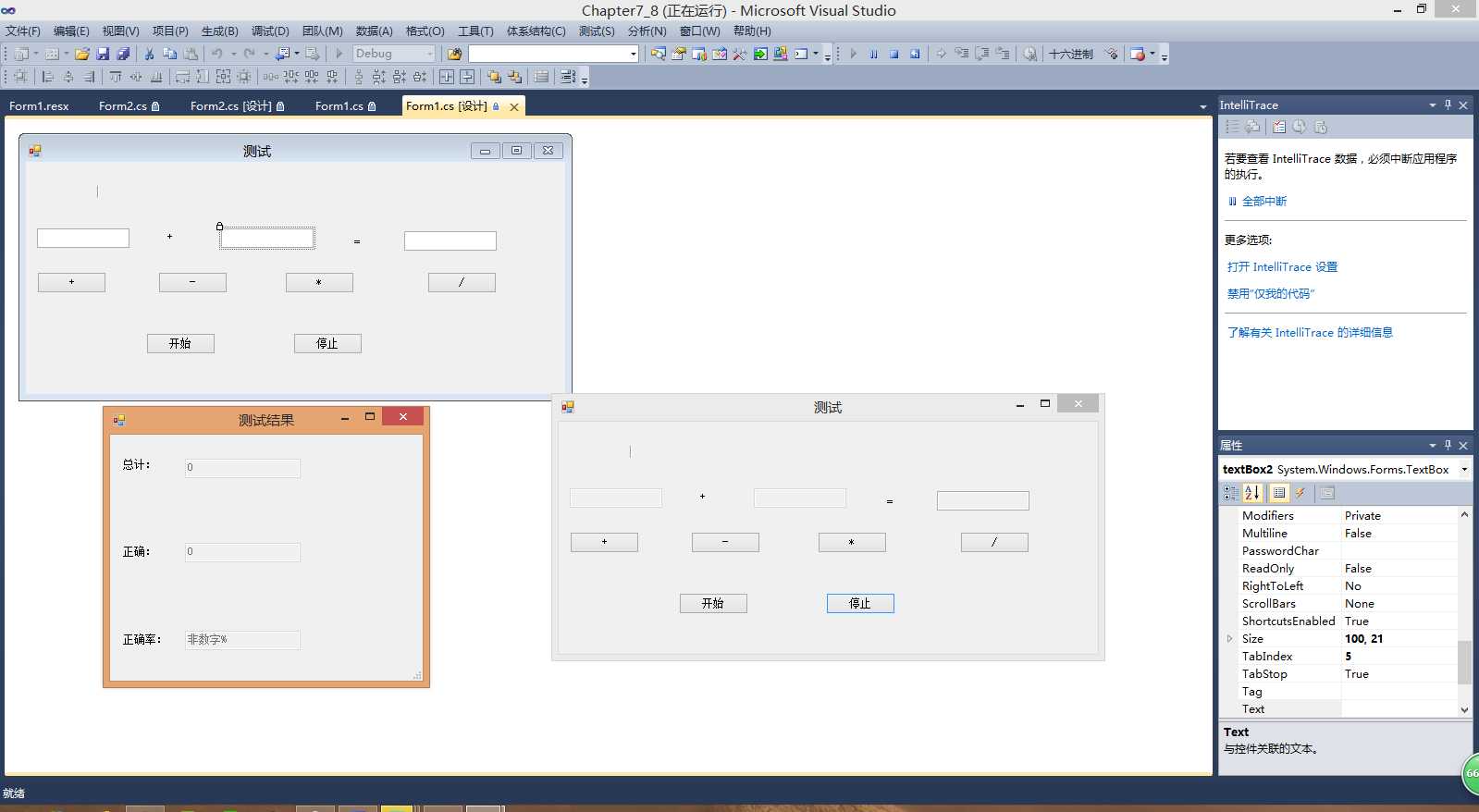Click 打开 IntelliTrace 设置 link
The image size is (1479, 812).
tap(1282, 266)
